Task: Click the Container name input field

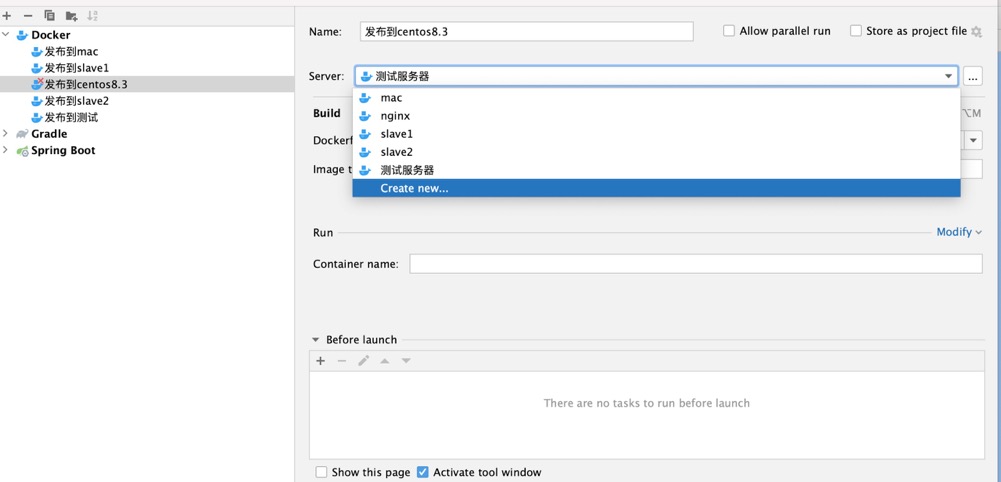Action: [x=695, y=264]
